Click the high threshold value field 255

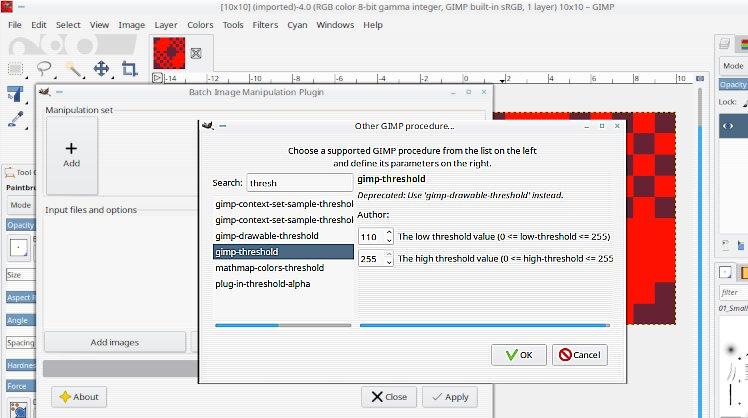click(x=372, y=259)
